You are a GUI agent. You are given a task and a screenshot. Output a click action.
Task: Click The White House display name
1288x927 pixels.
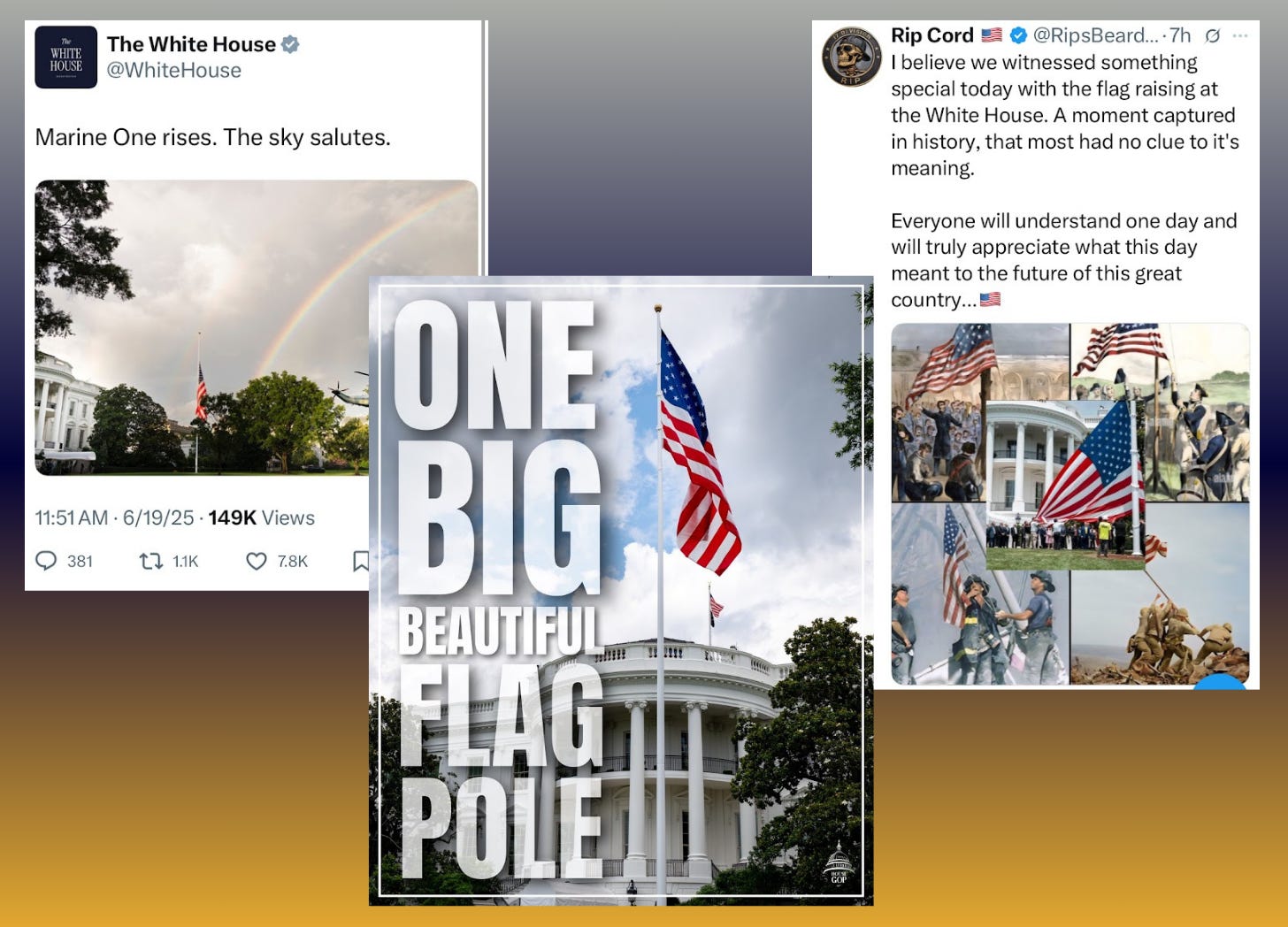coord(191,44)
